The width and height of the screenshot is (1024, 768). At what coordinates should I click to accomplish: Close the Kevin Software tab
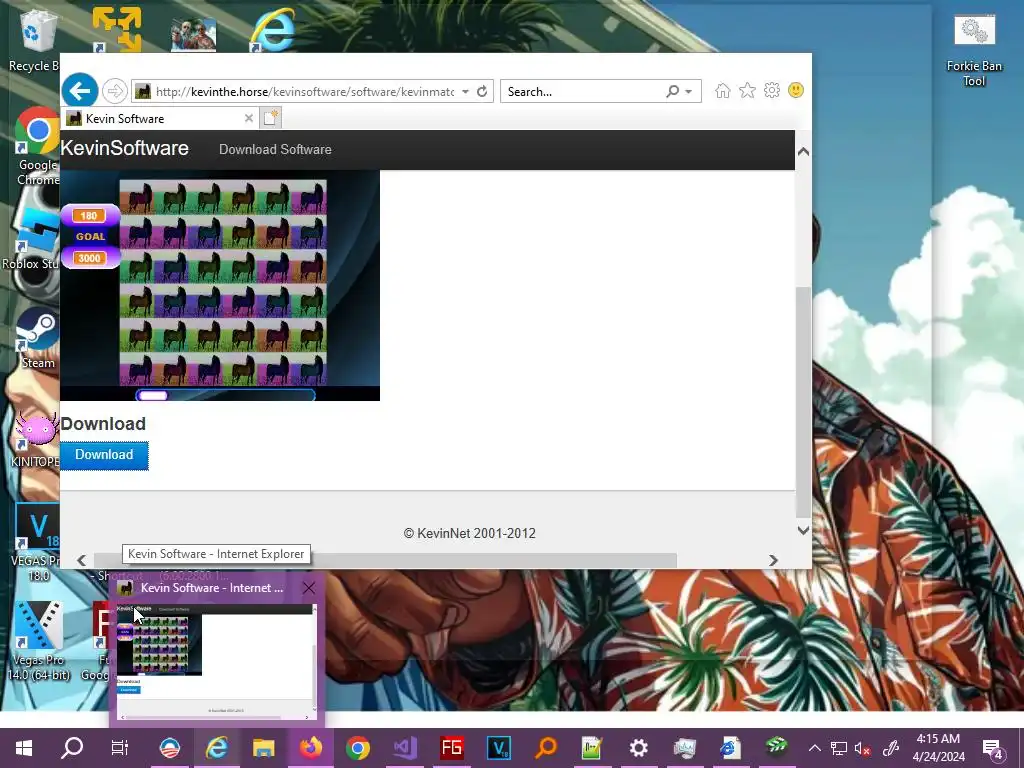coord(248,118)
